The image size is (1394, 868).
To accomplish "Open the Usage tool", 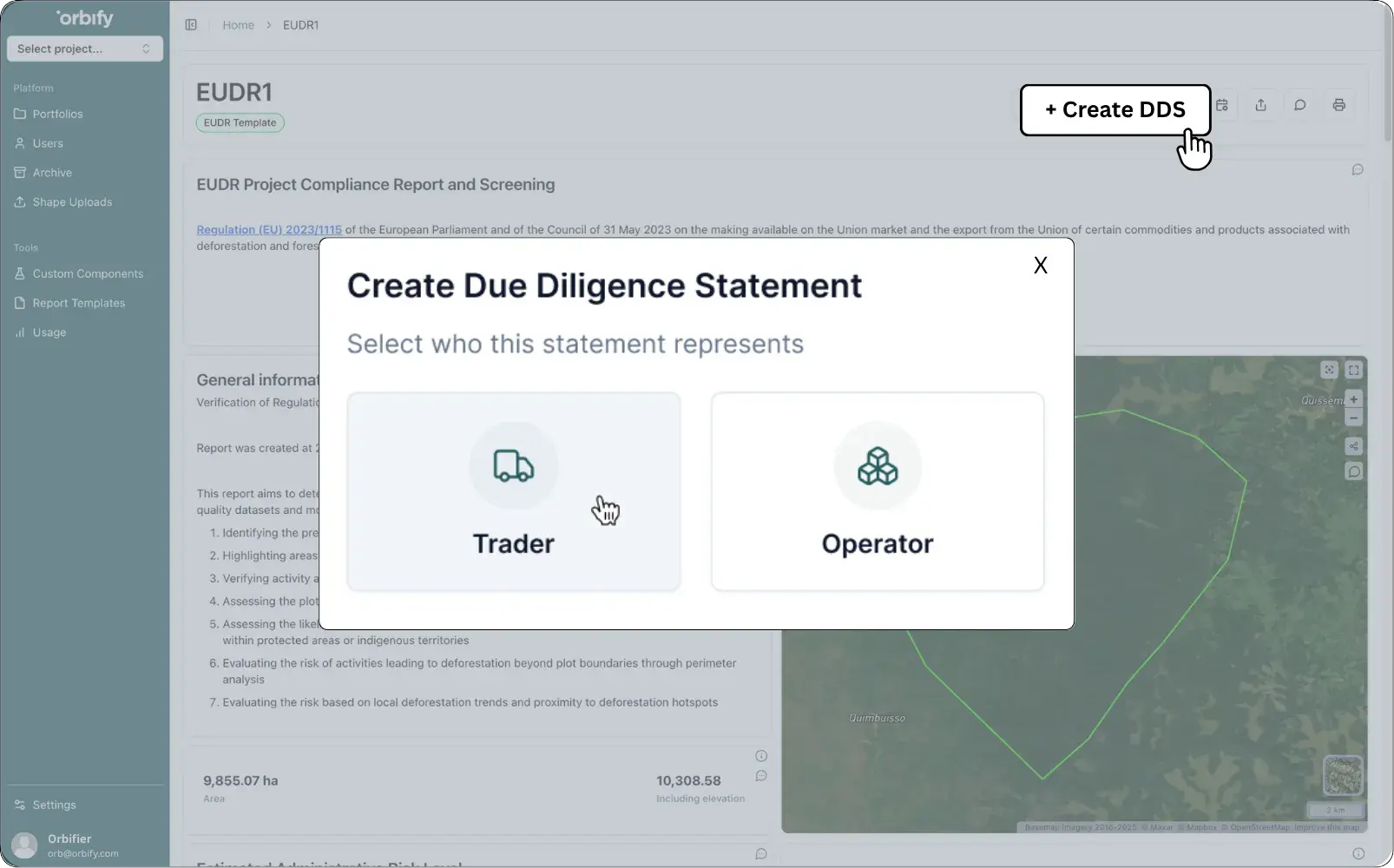I will (x=49, y=332).
